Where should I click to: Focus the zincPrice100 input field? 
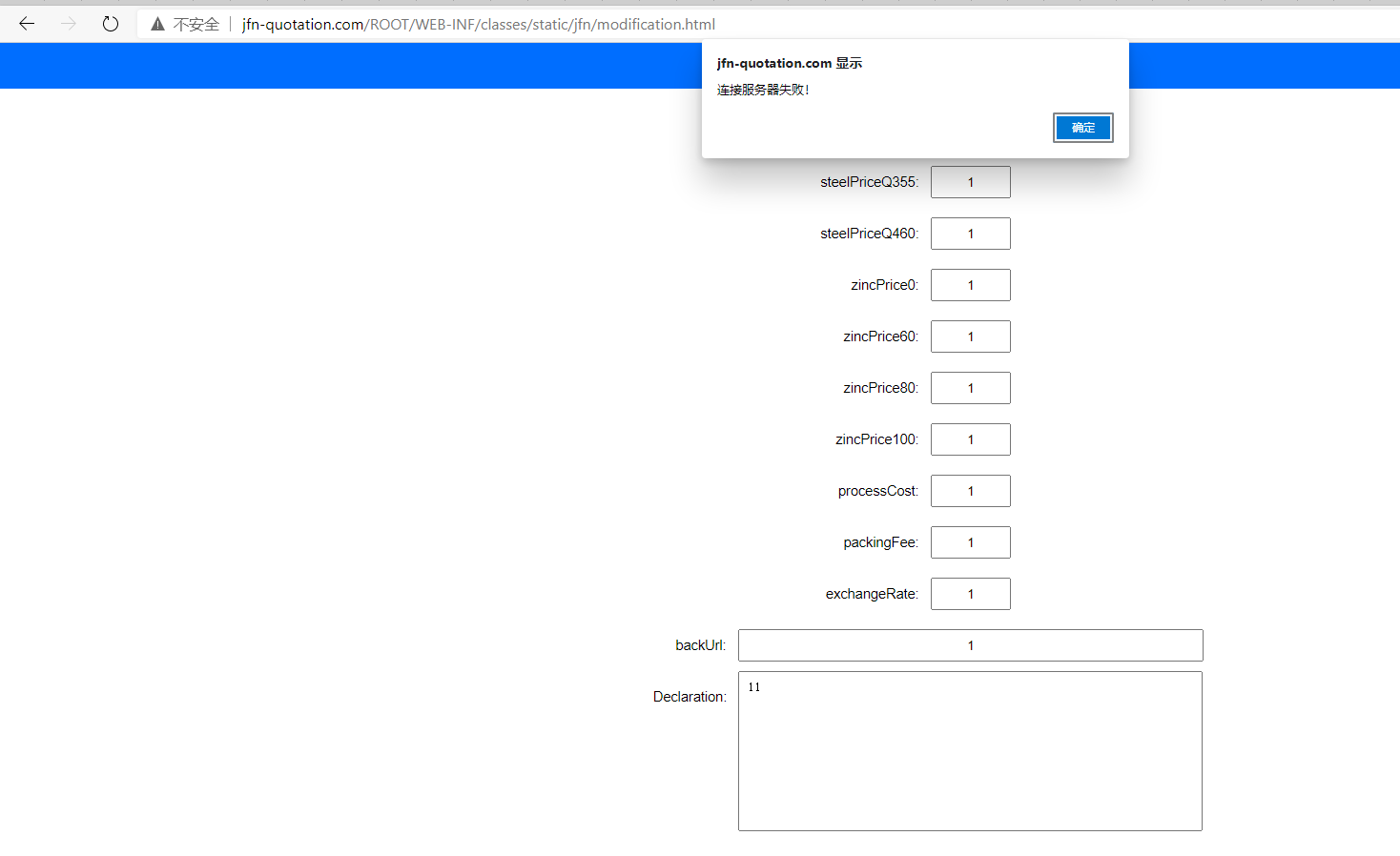970,439
